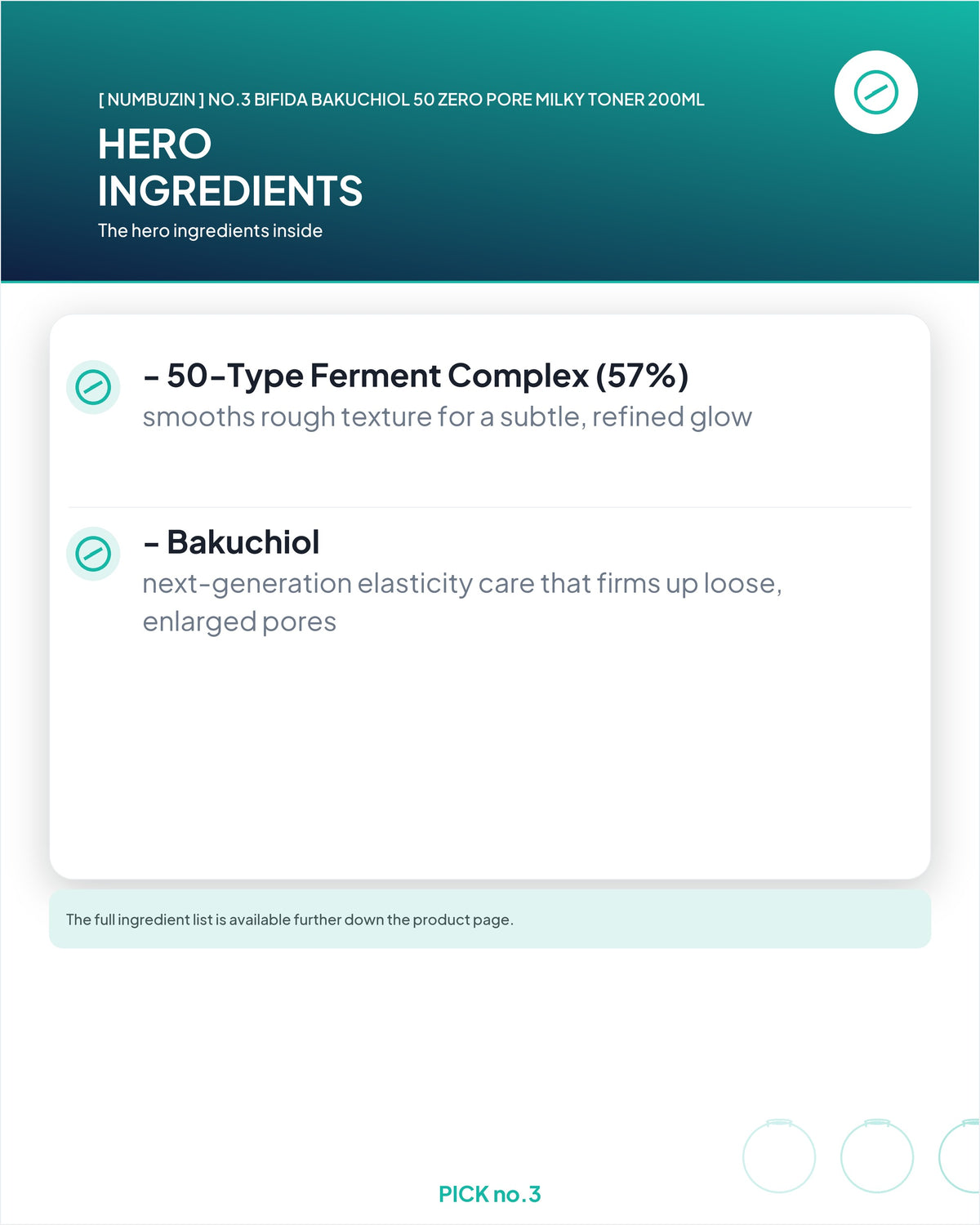Screen dimensions: 980x1225
Task: Click the full ingredient list notice banner
Action: point(490,920)
